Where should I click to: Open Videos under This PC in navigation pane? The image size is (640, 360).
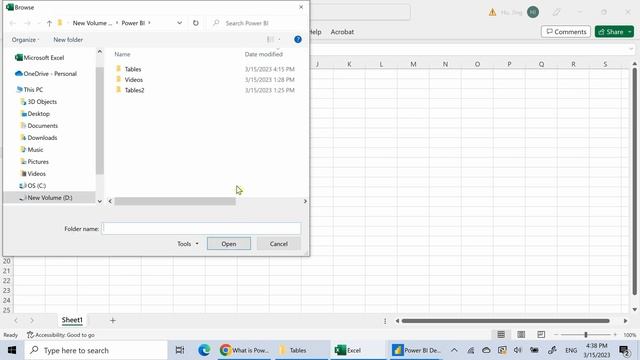pos(36,174)
